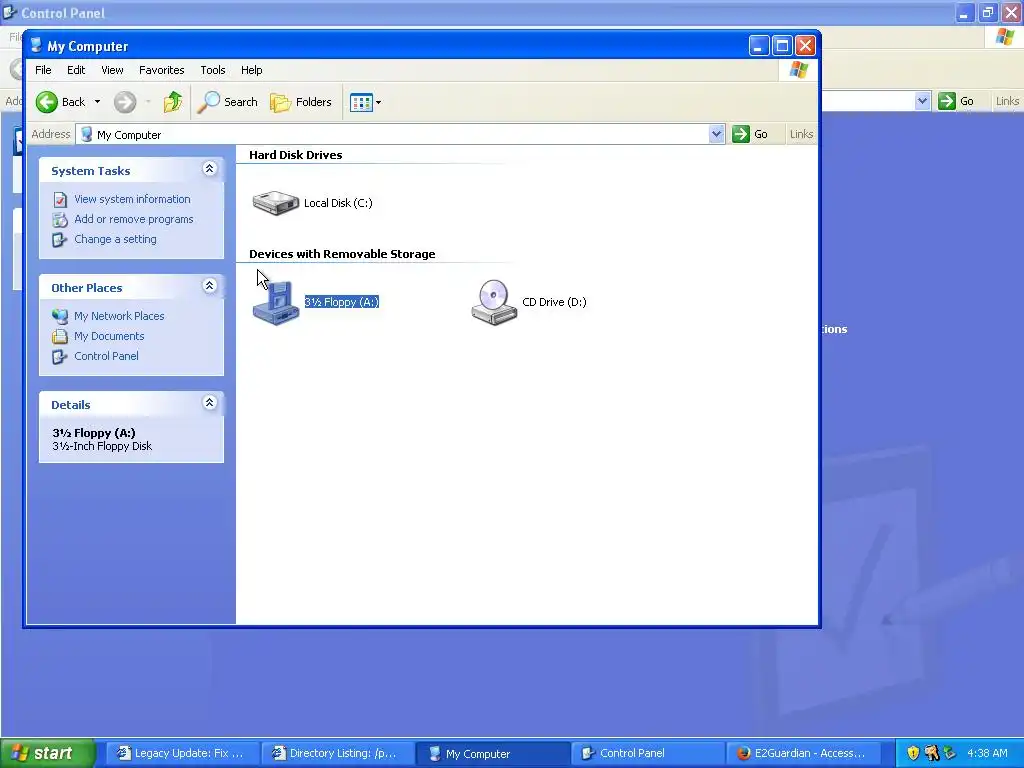The height and width of the screenshot is (768, 1024).
Task: Select the 3½ Floppy (A:) drive icon
Action: click(x=276, y=302)
